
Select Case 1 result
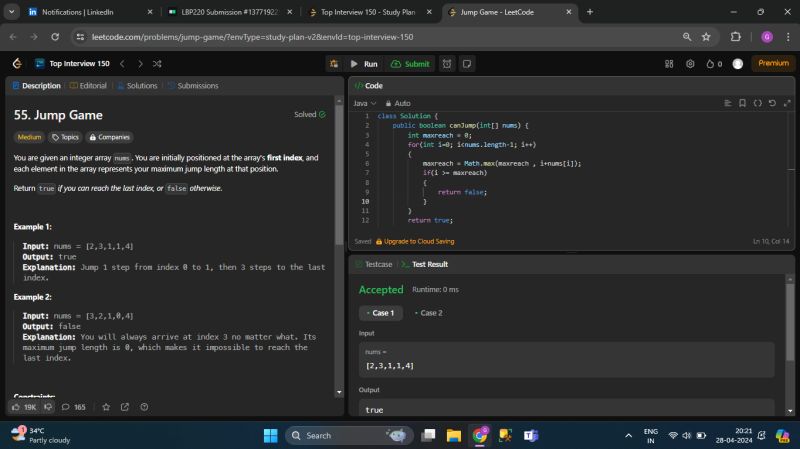pos(381,313)
